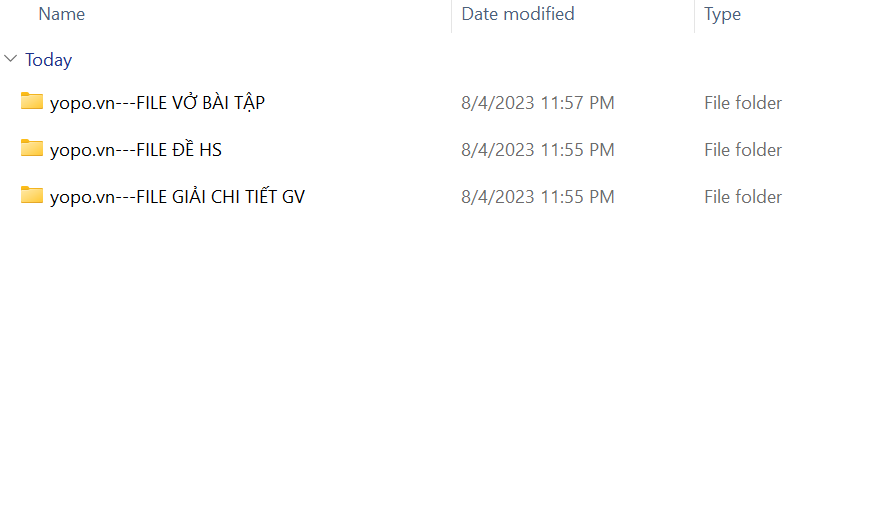Click File folder type of GIẢI CHI TIẾT GV row
This screenshot has width=887, height=522.
click(743, 197)
